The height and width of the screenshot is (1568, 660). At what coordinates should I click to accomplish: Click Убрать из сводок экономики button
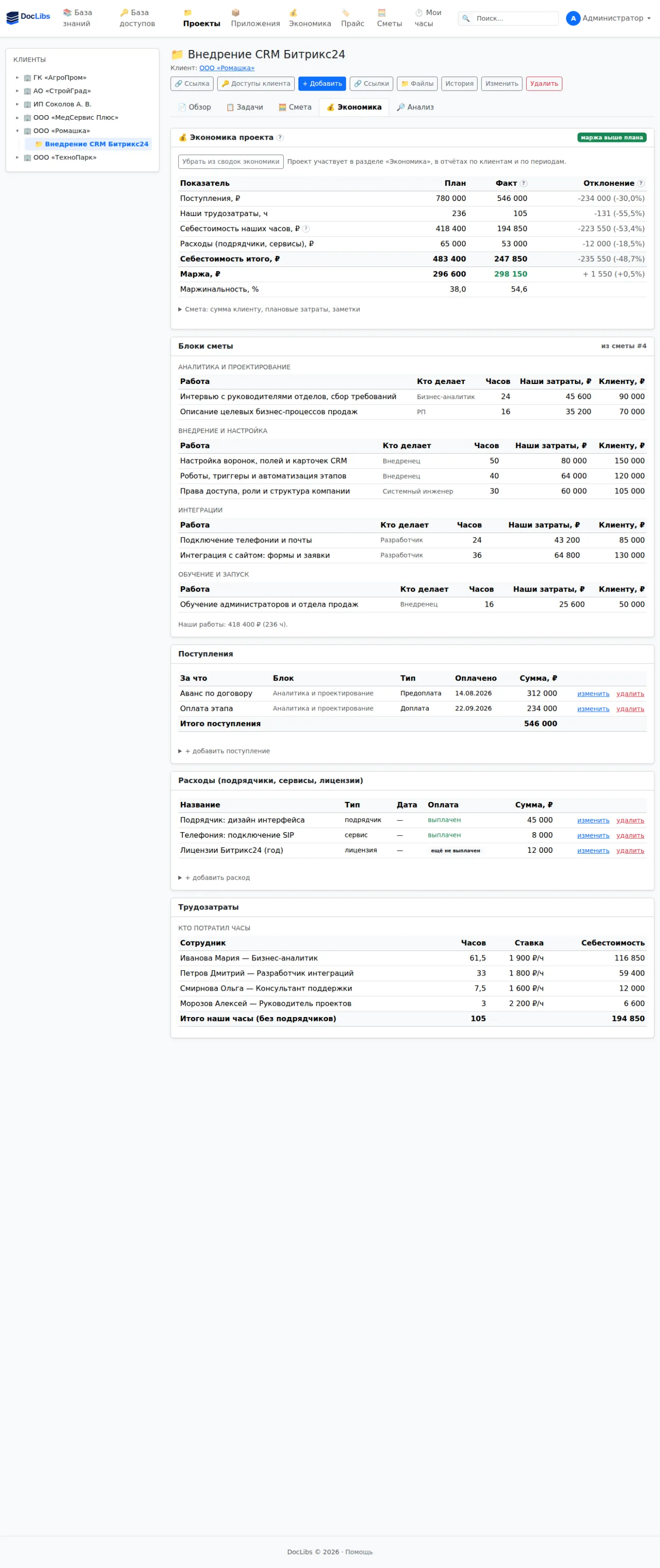(231, 162)
